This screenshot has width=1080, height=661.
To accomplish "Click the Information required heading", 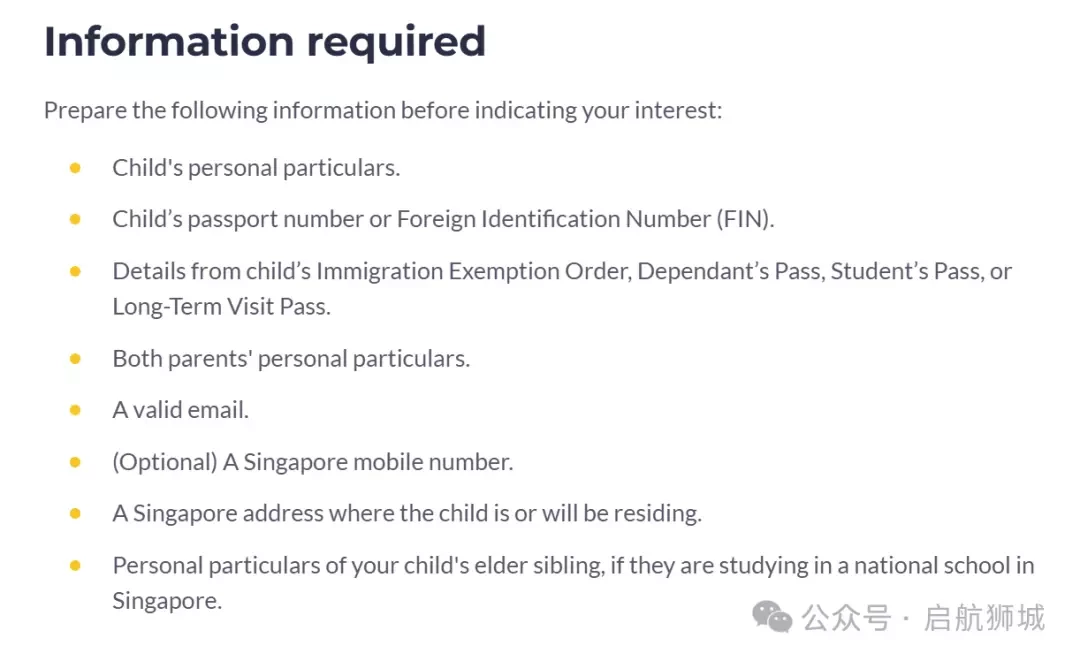I will (265, 41).
